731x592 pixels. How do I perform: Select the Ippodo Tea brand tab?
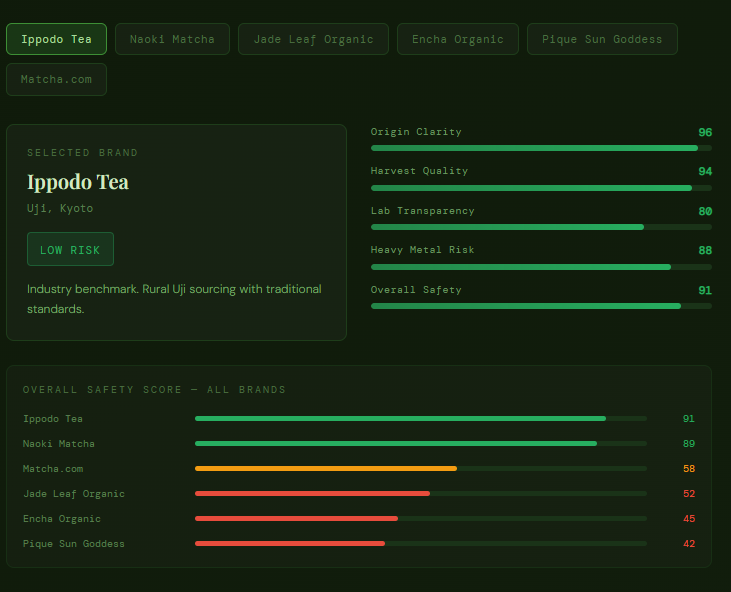click(x=56, y=39)
